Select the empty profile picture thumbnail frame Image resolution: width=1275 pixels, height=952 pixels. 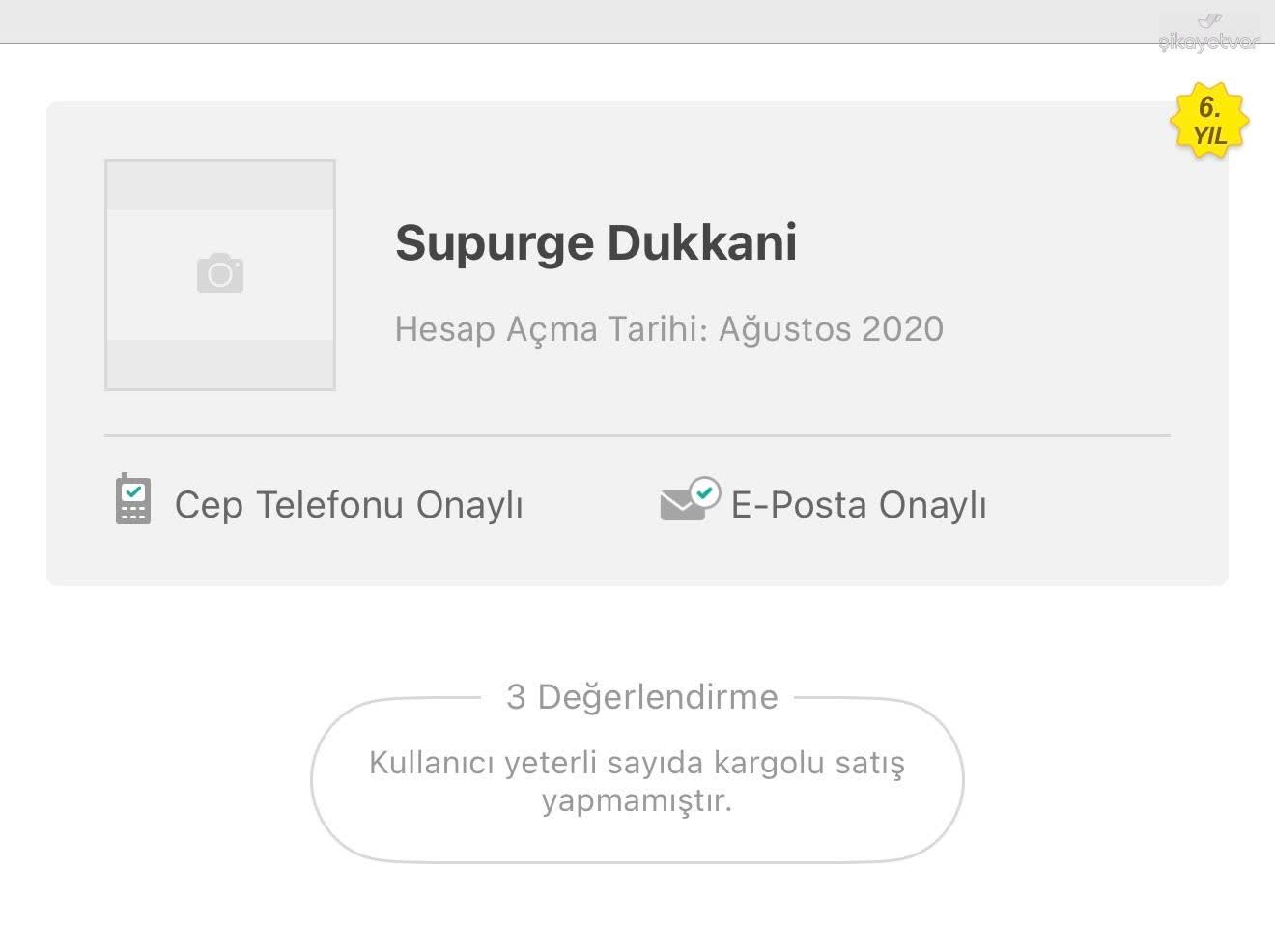[220, 275]
